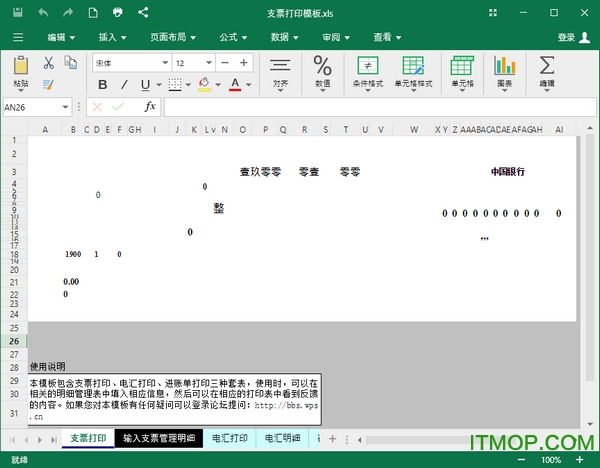
Task: Select column W header
Action: [x=414, y=130]
